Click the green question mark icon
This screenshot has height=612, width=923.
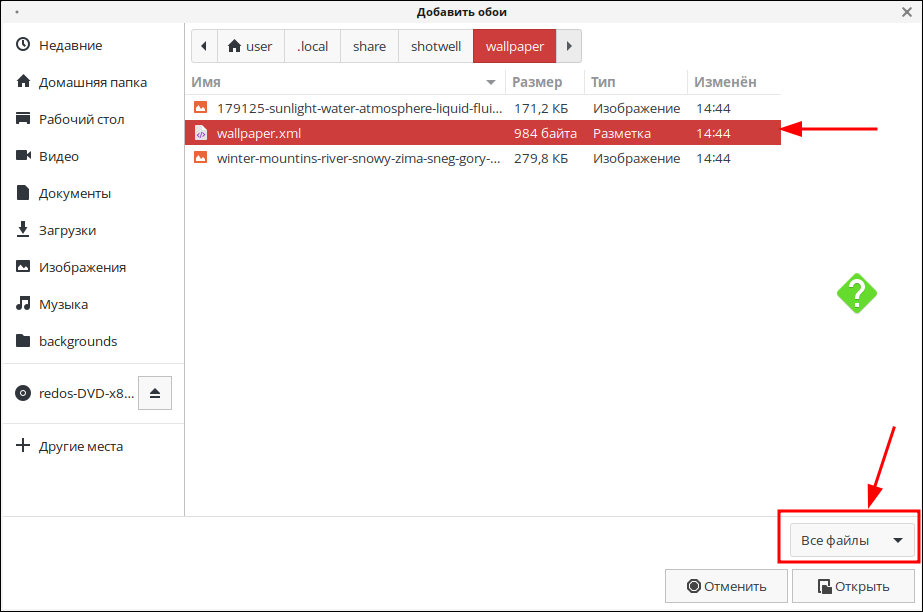857,293
